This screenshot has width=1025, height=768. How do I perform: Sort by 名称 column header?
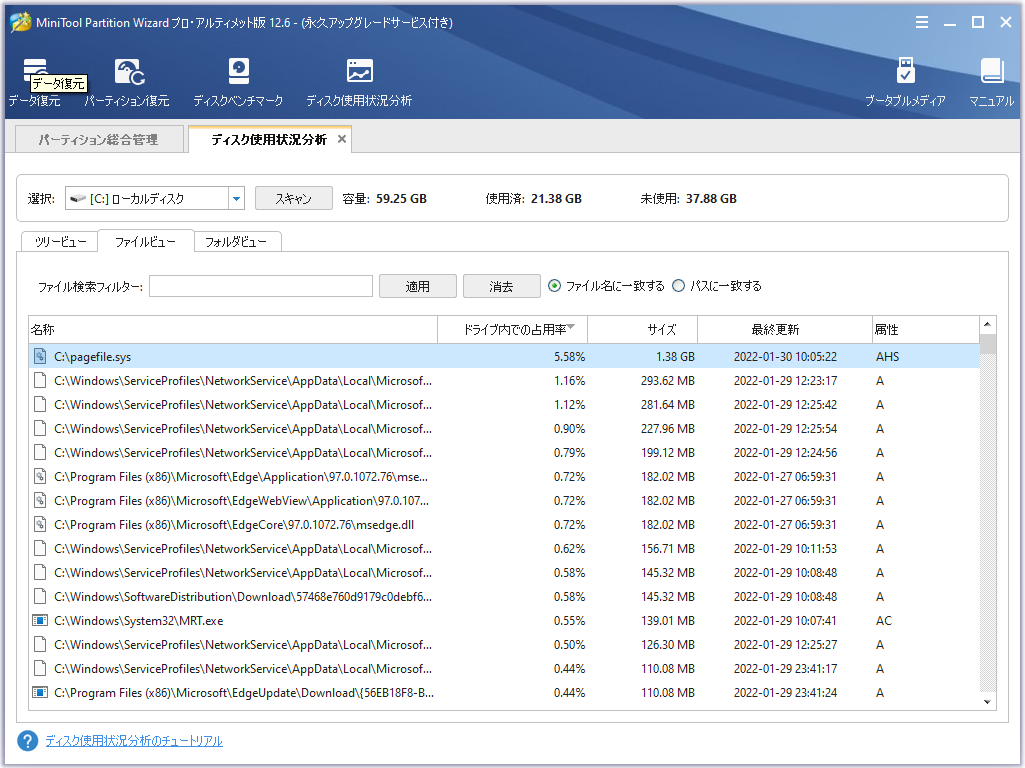[x=233, y=329]
